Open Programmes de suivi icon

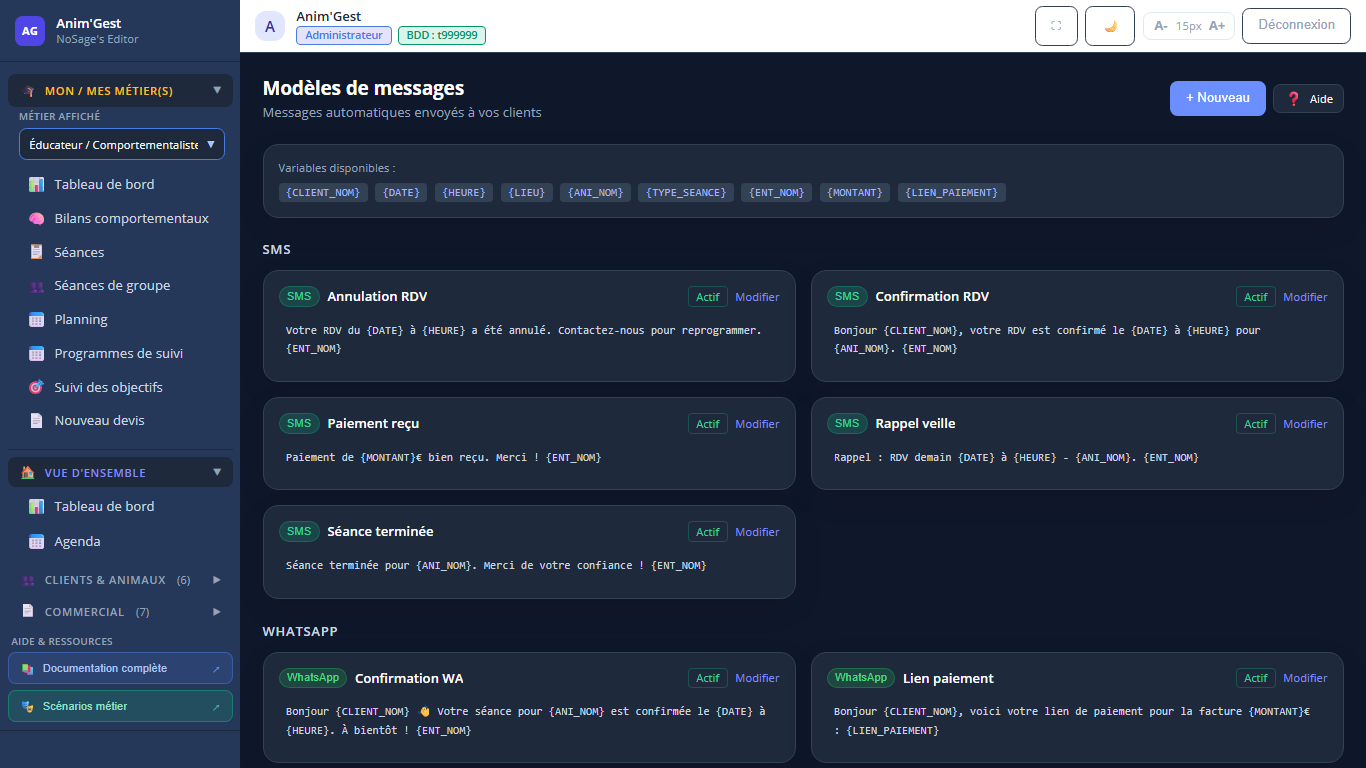point(36,353)
